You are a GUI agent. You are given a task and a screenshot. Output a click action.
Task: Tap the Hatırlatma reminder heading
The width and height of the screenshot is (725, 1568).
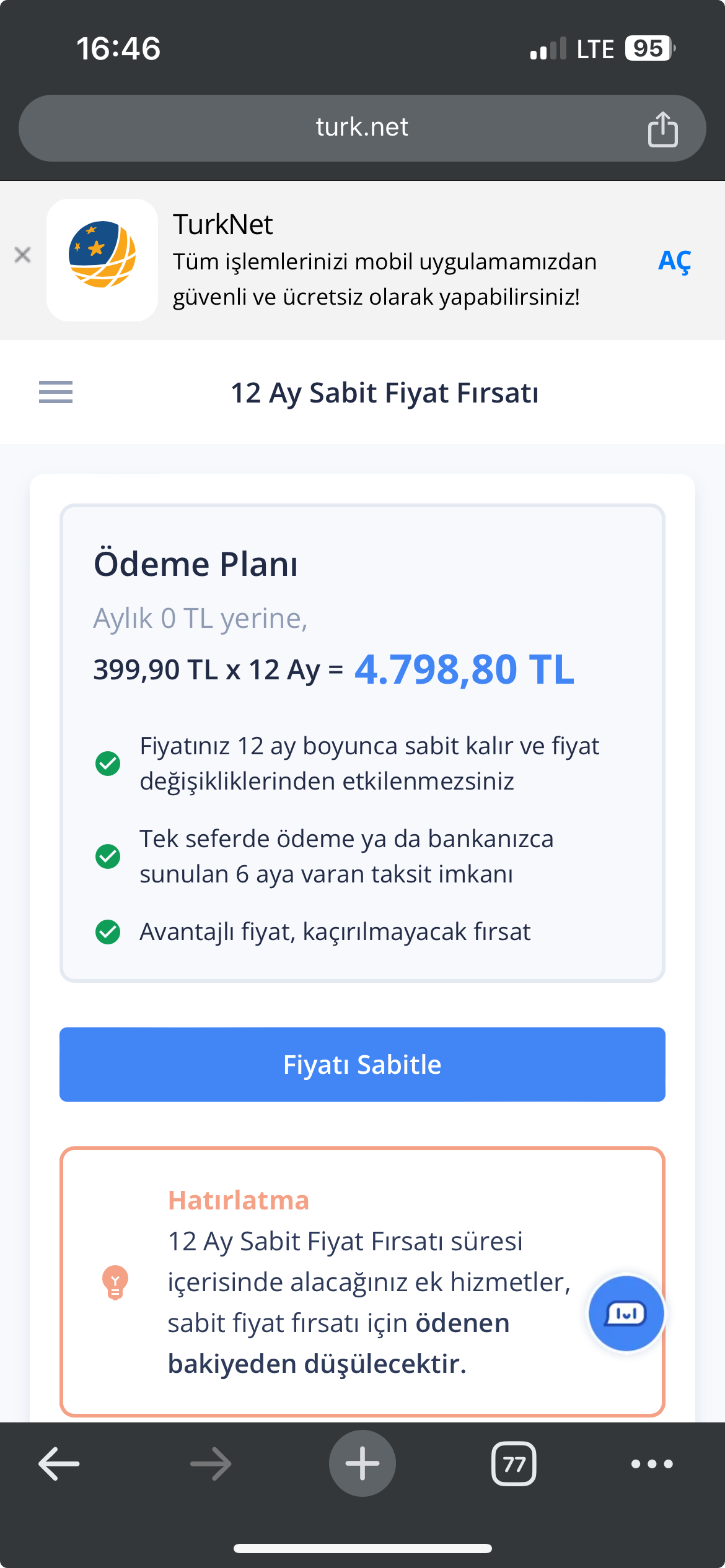point(239,1200)
